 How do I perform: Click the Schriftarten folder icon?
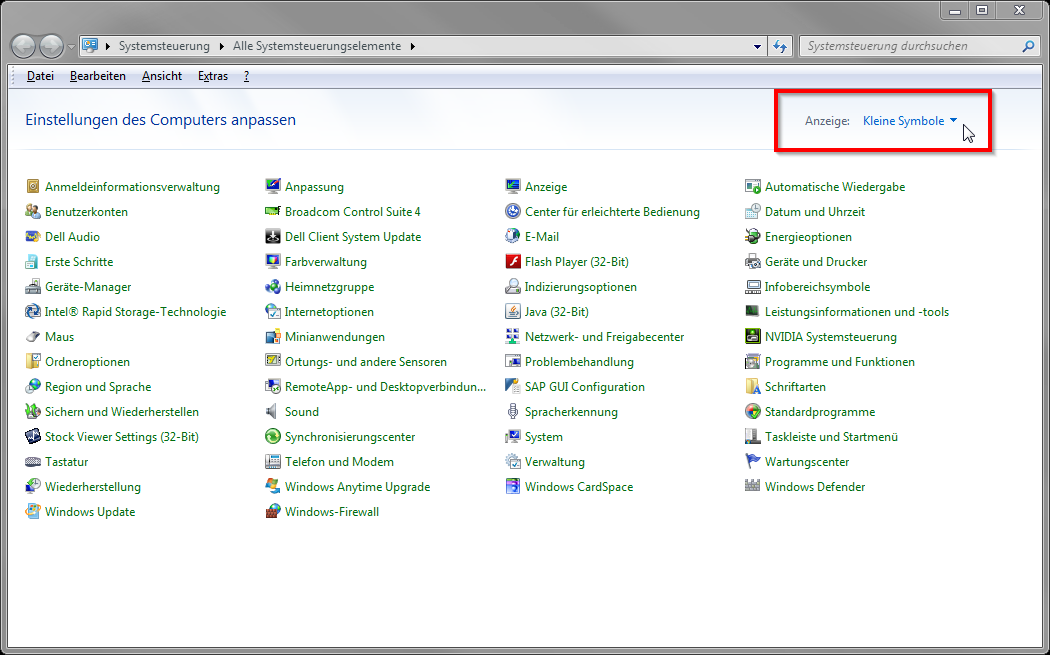point(753,387)
